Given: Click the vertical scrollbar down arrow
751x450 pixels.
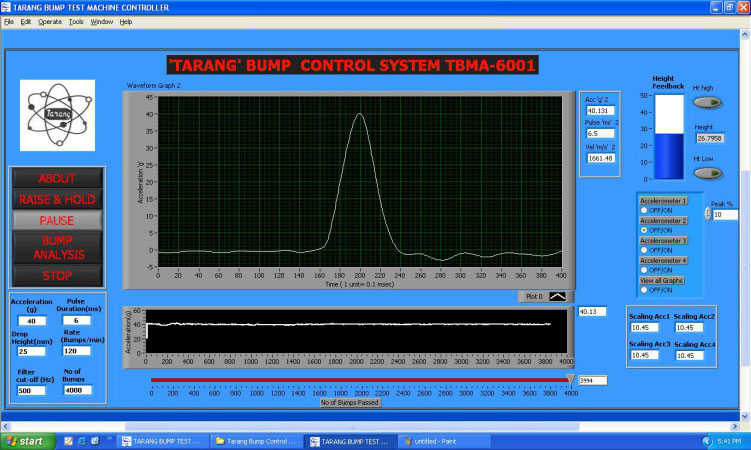Looking at the screenshot, I should pos(745,416).
